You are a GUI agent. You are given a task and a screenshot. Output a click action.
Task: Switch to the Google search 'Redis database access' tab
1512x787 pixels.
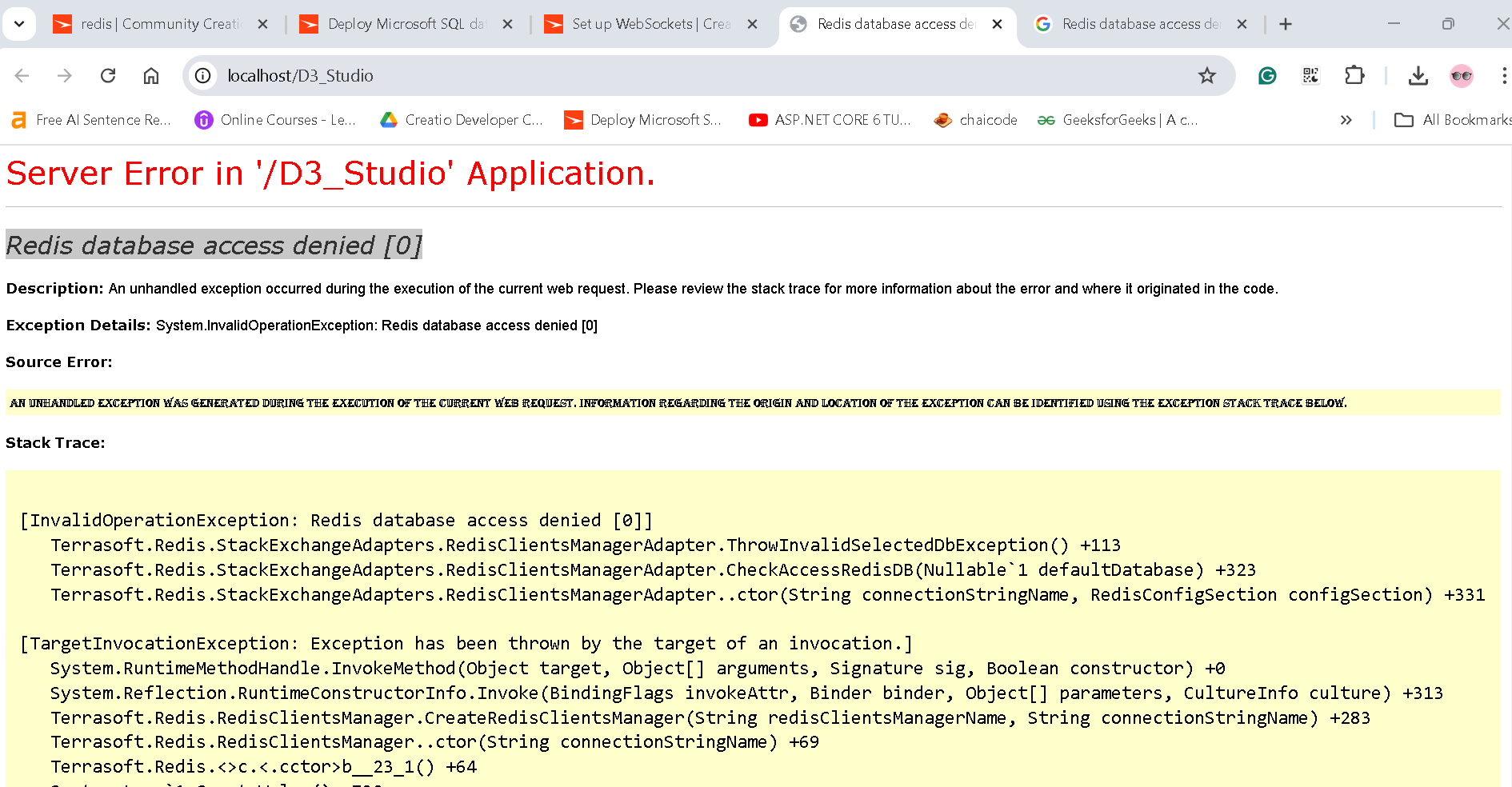(1141, 24)
